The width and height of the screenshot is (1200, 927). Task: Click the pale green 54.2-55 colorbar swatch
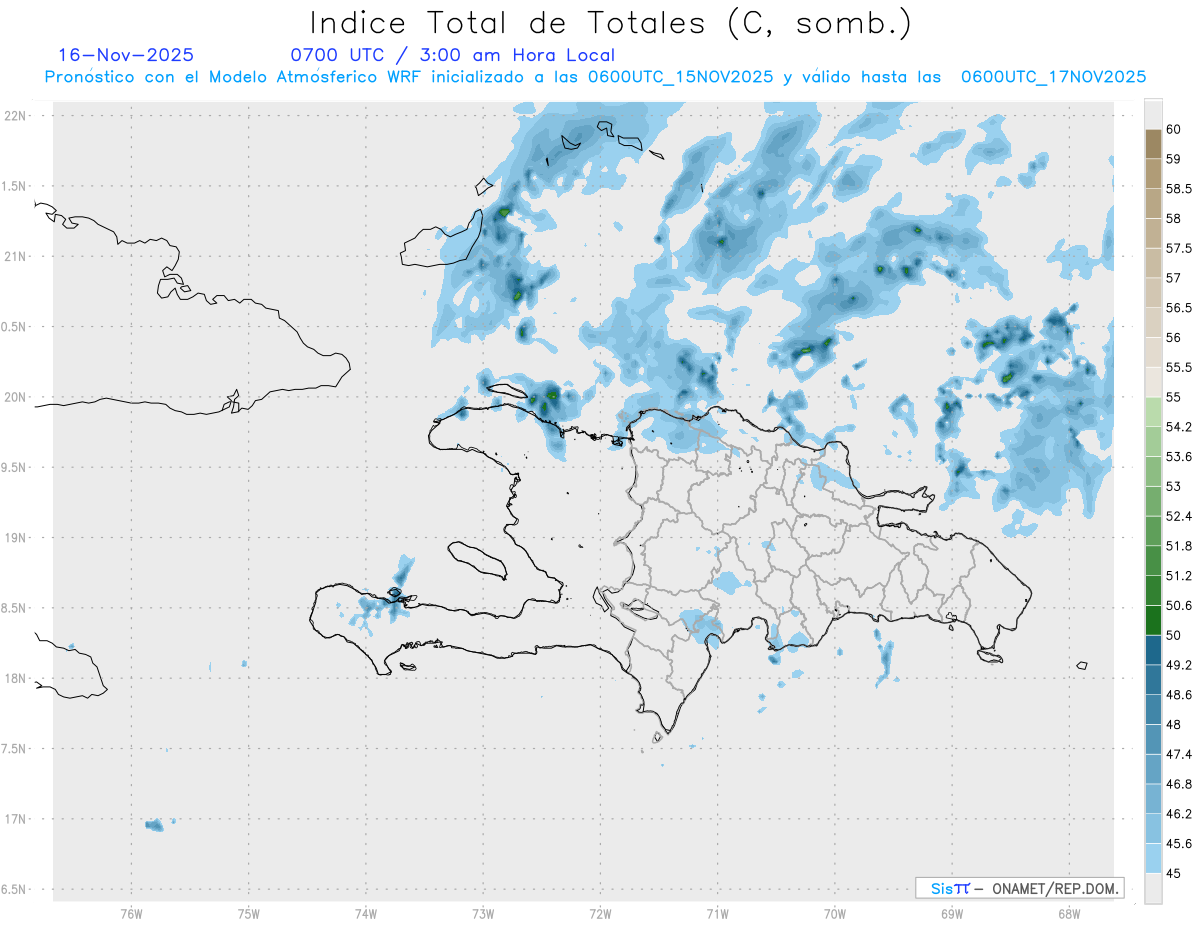pyautogui.click(x=1153, y=412)
